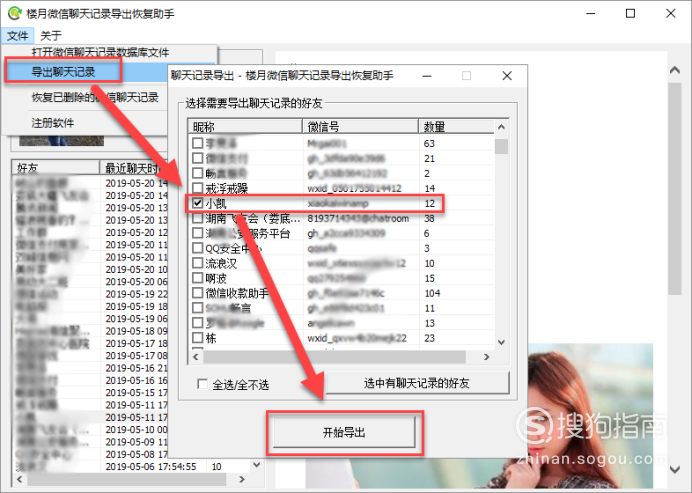Minimize the 聊天记录导出 dialog
The height and width of the screenshot is (493, 692).
(427, 76)
